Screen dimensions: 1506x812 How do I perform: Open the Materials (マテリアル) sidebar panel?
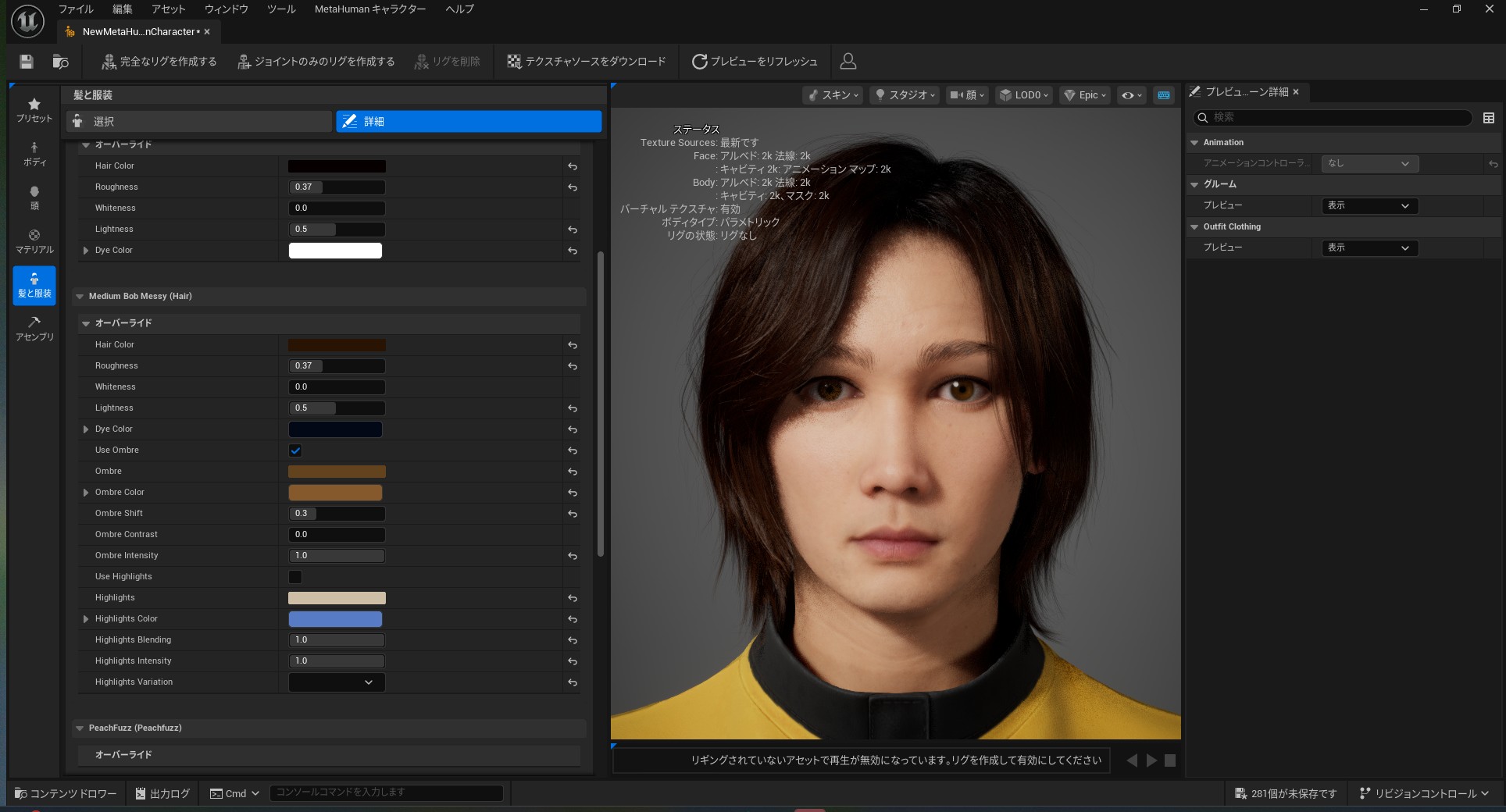(x=34, y=241)
